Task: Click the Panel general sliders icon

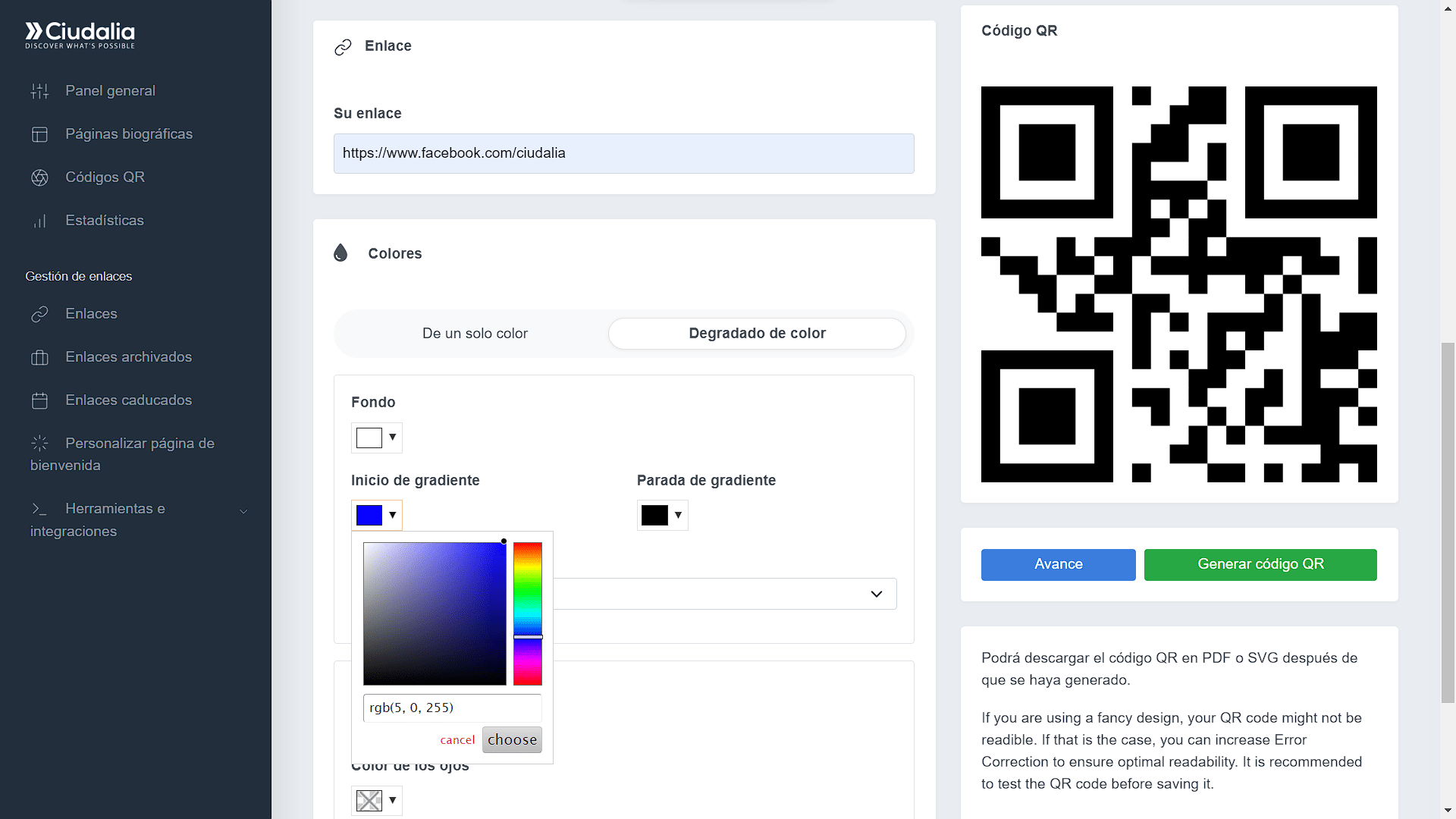Action: (39, 91)
